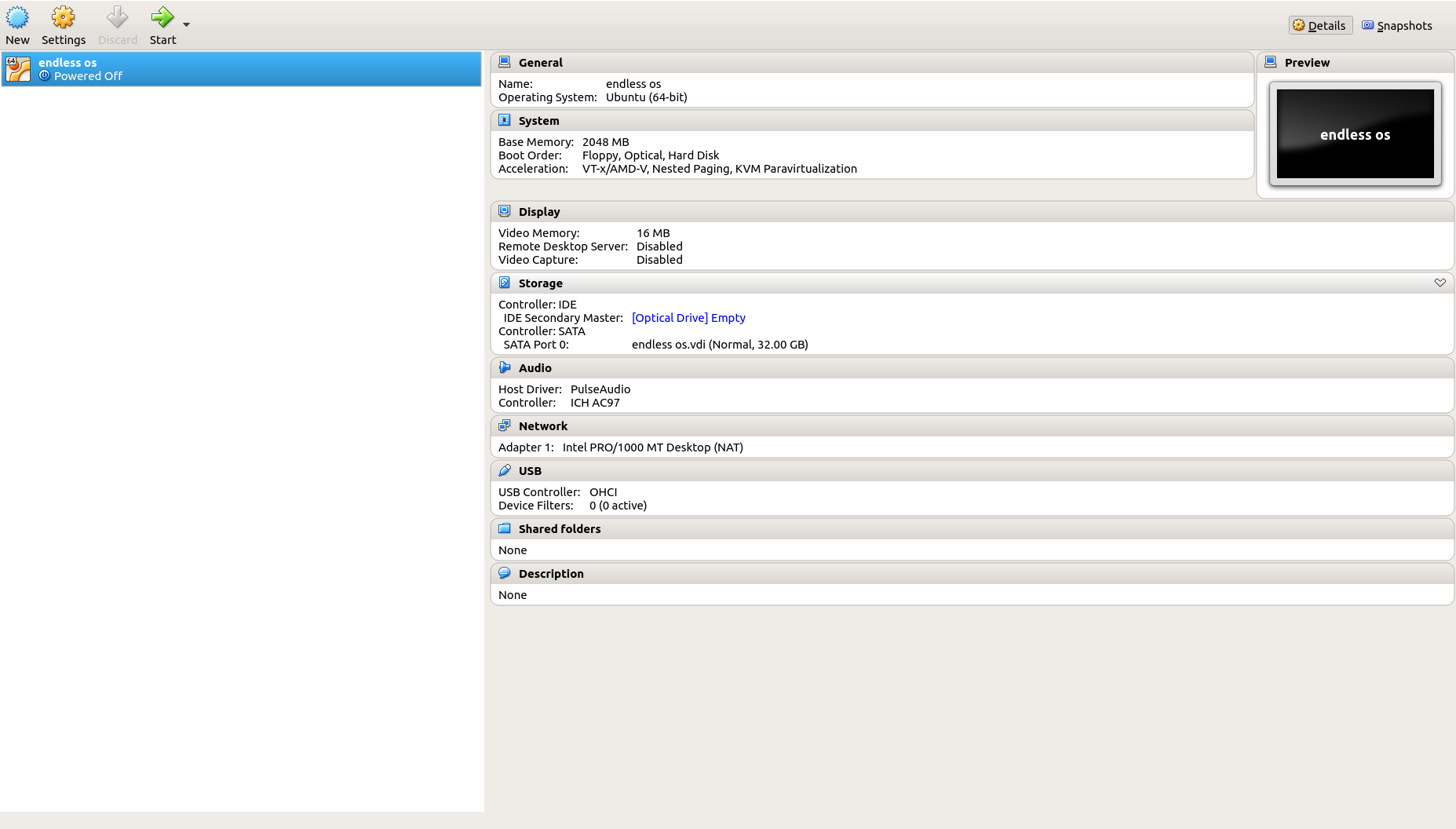Open the System section header

872,121
